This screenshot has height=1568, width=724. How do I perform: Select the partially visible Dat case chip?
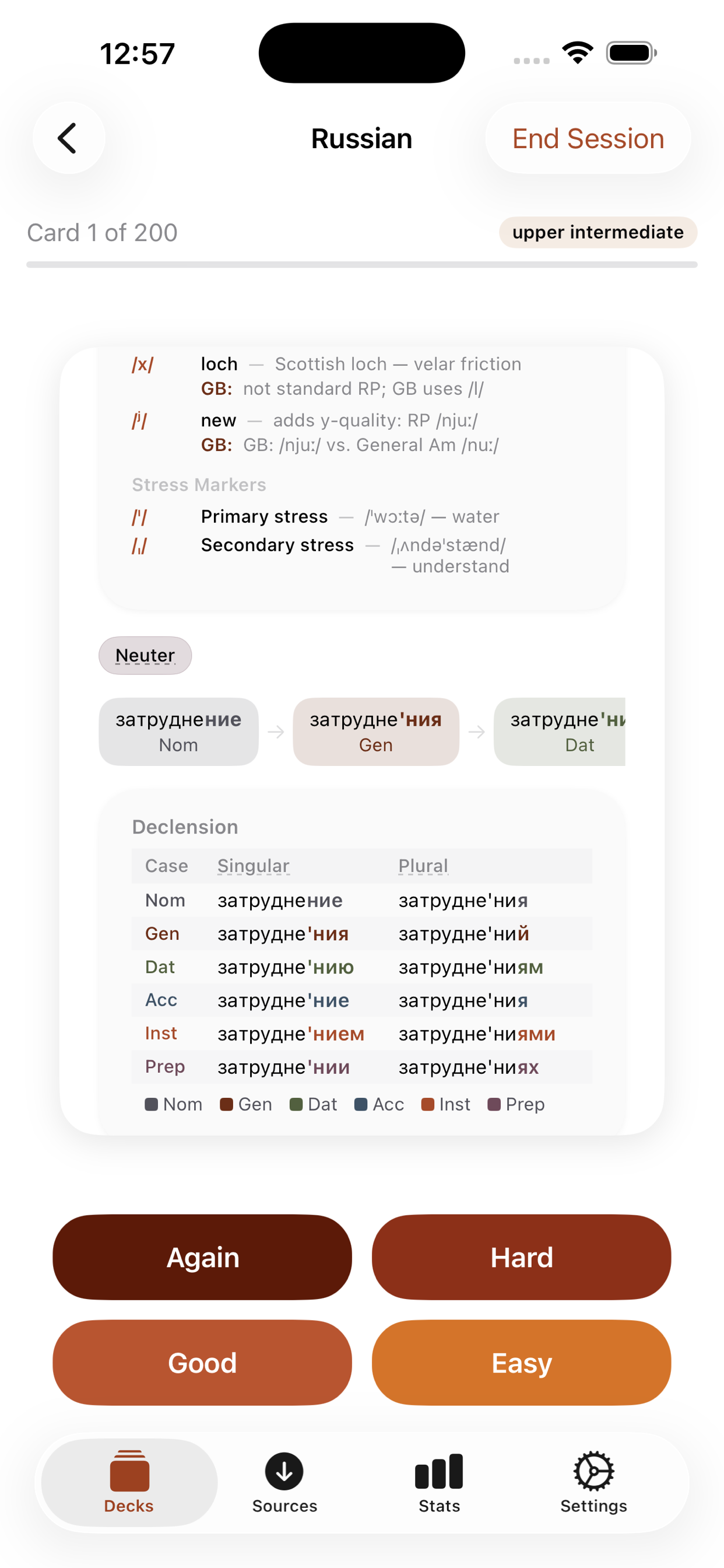[560, 731]
